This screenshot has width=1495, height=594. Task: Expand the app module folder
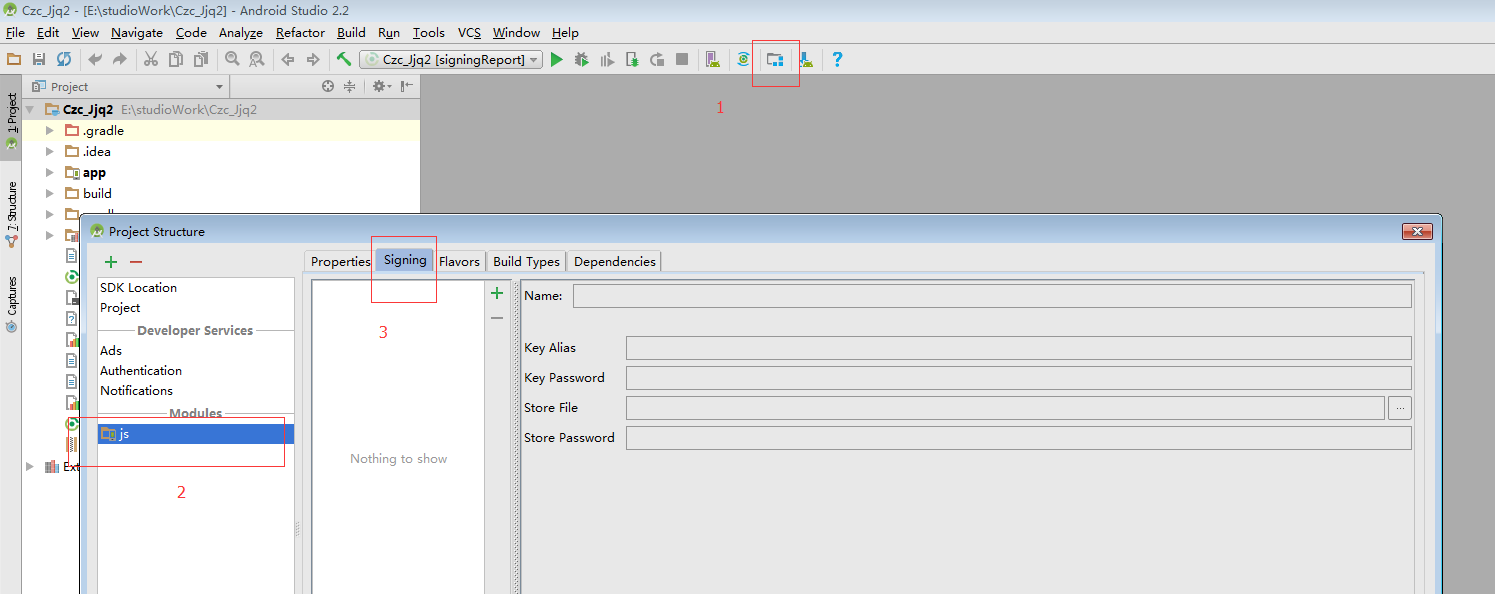[x=50, y=173]
